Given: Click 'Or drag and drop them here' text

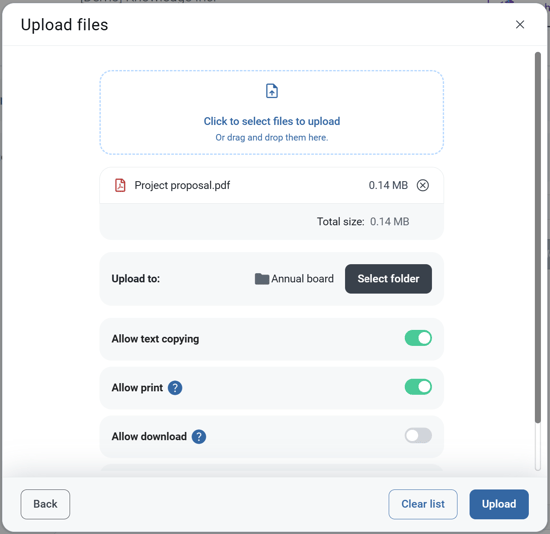Looking at the screenshot, I should (x=272, y=138).
